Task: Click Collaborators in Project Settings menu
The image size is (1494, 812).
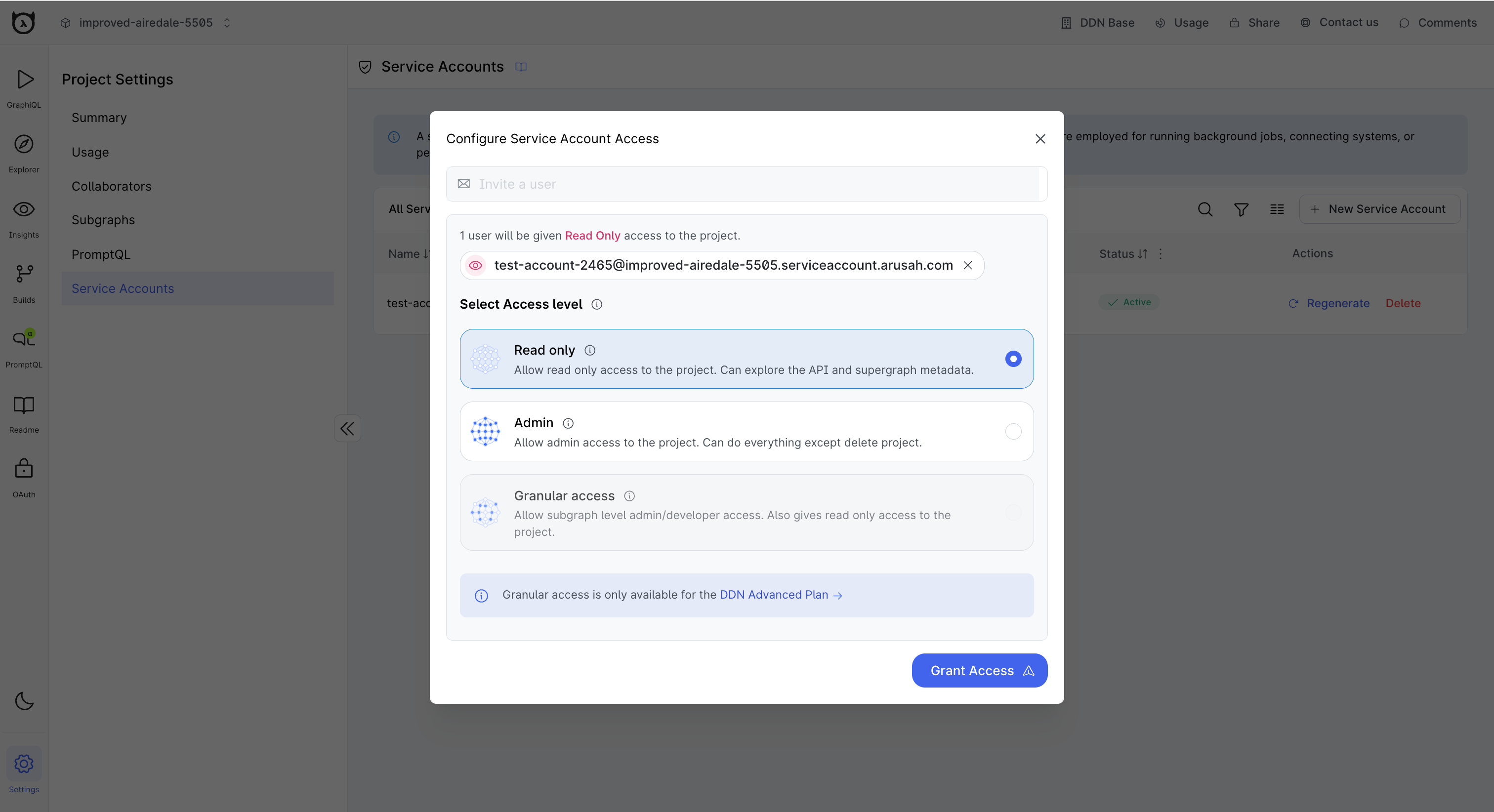Action: tap(111, 185)
